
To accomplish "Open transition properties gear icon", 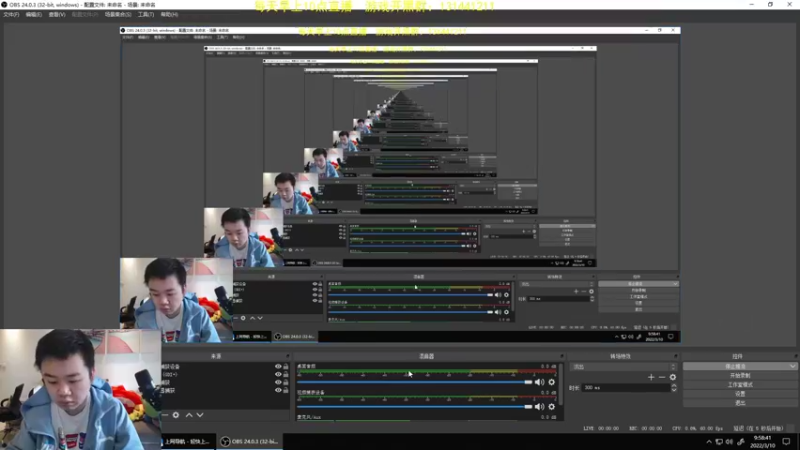I will (673, 377).
